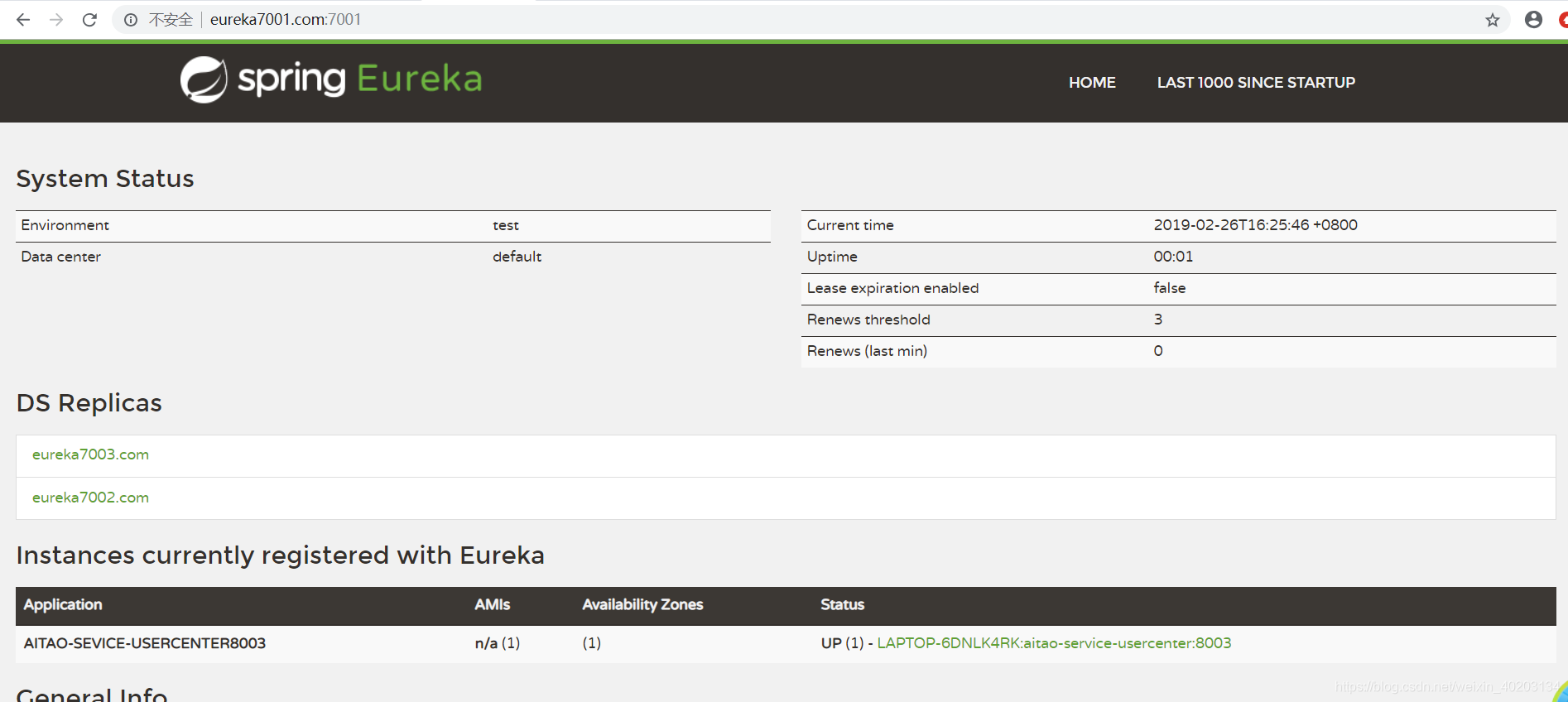Click the AMIs column header
The image size is (1568, 702).
coord(493,605)
